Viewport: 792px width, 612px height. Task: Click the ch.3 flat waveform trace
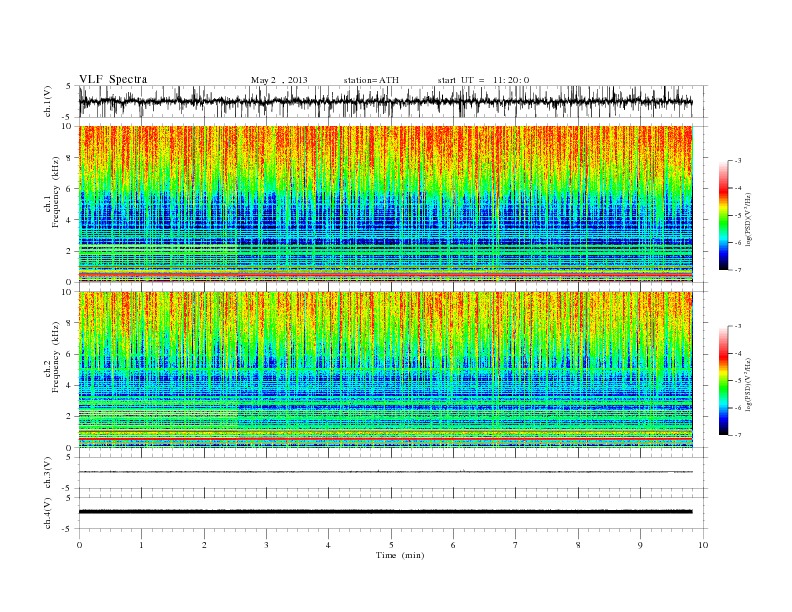click(385, 472)
